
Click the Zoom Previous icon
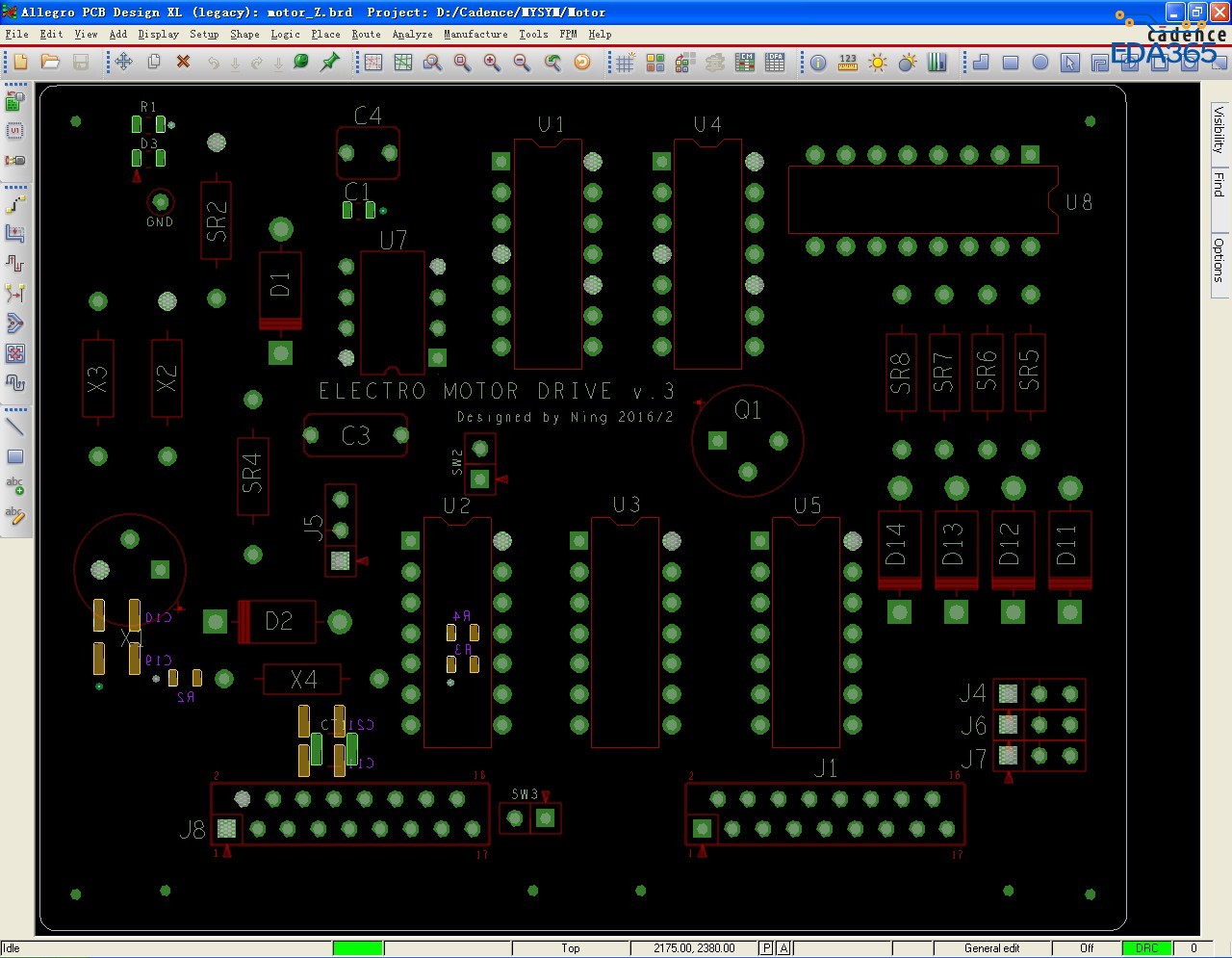[552, 63]
